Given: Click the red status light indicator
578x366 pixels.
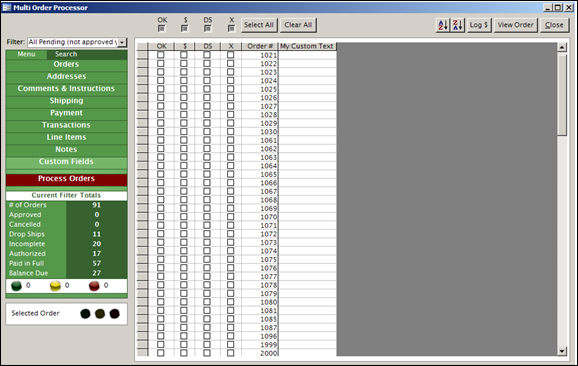Looking at the screenshot, I should click(x=94, y=286).
